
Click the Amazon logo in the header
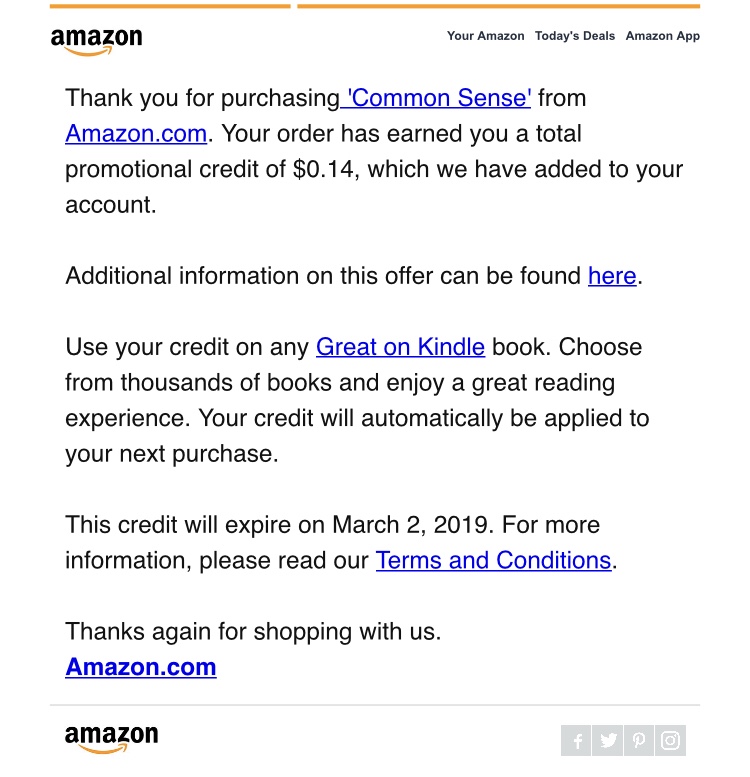tap(96, 40)
